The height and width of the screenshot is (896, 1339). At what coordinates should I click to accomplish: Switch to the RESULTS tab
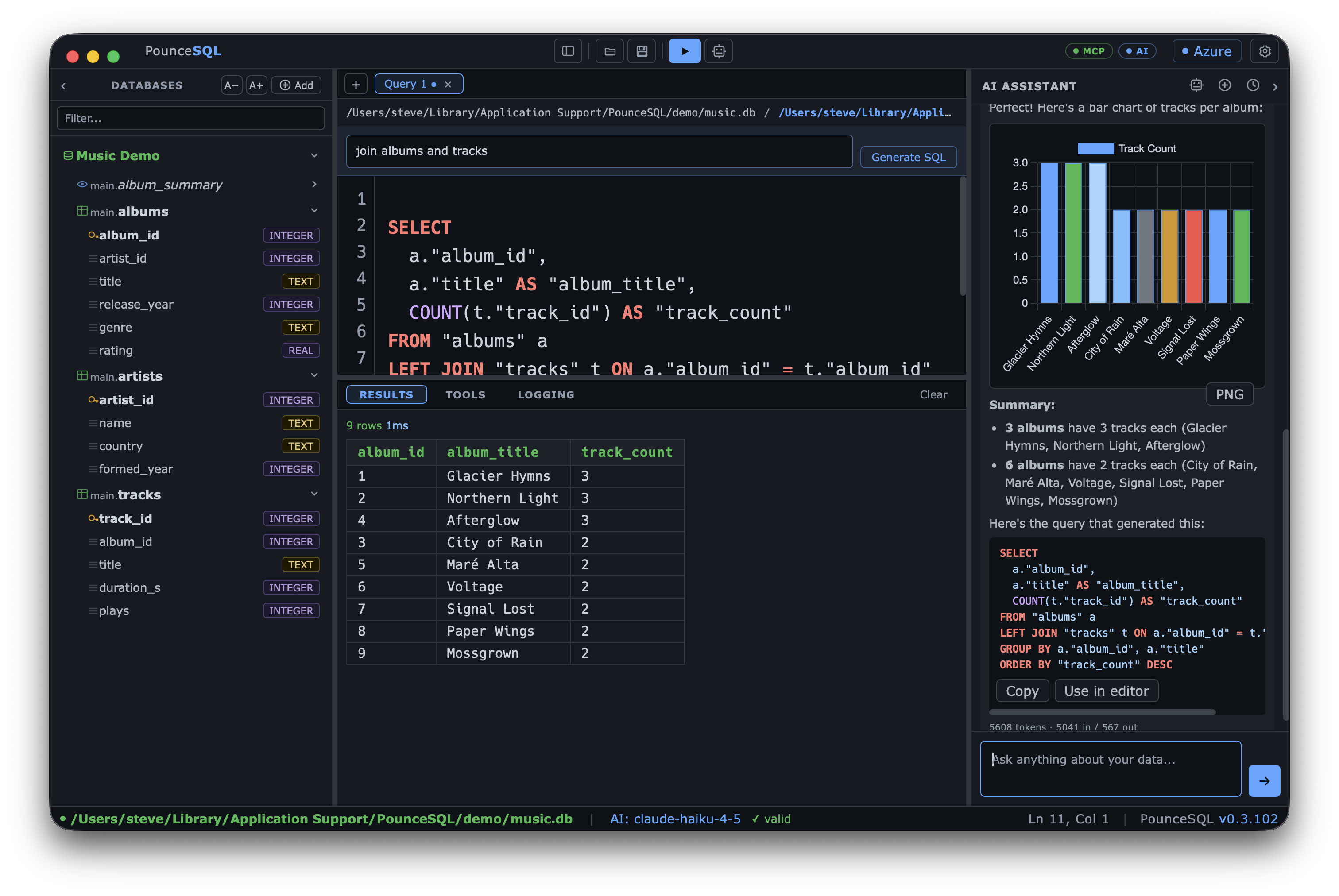pos(386,394)
